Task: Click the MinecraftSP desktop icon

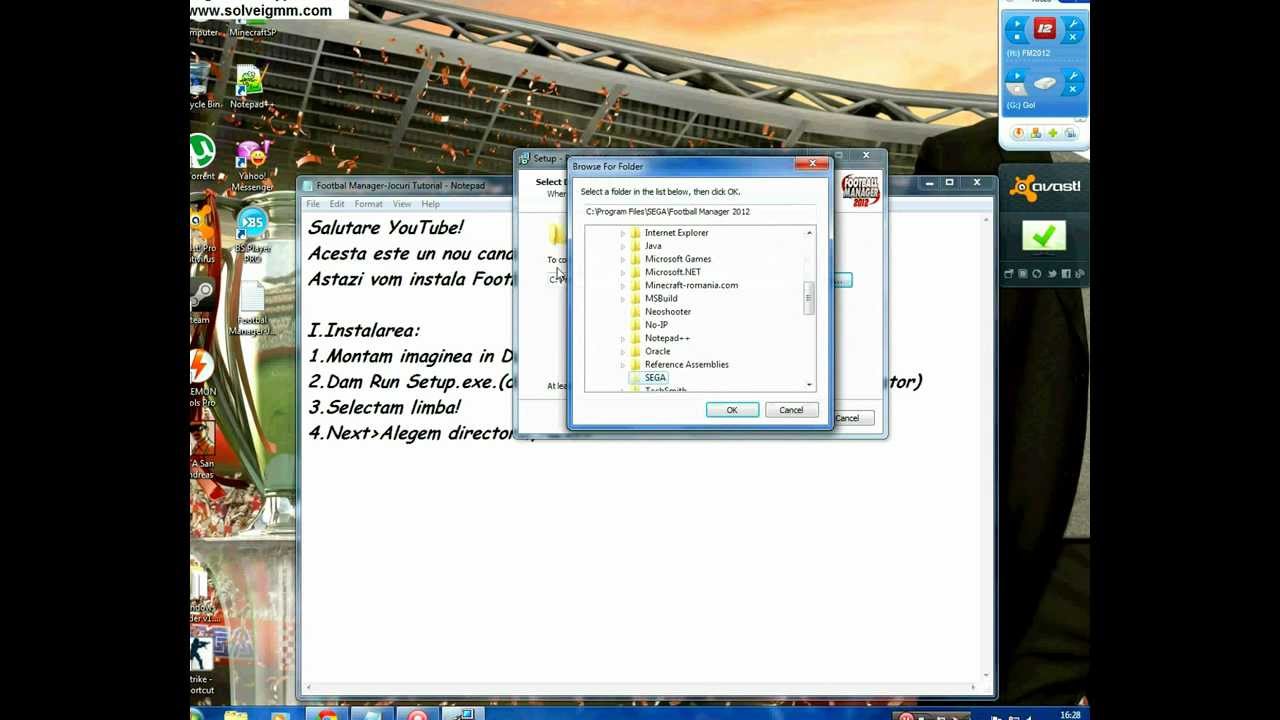Action: click(252, 26)
